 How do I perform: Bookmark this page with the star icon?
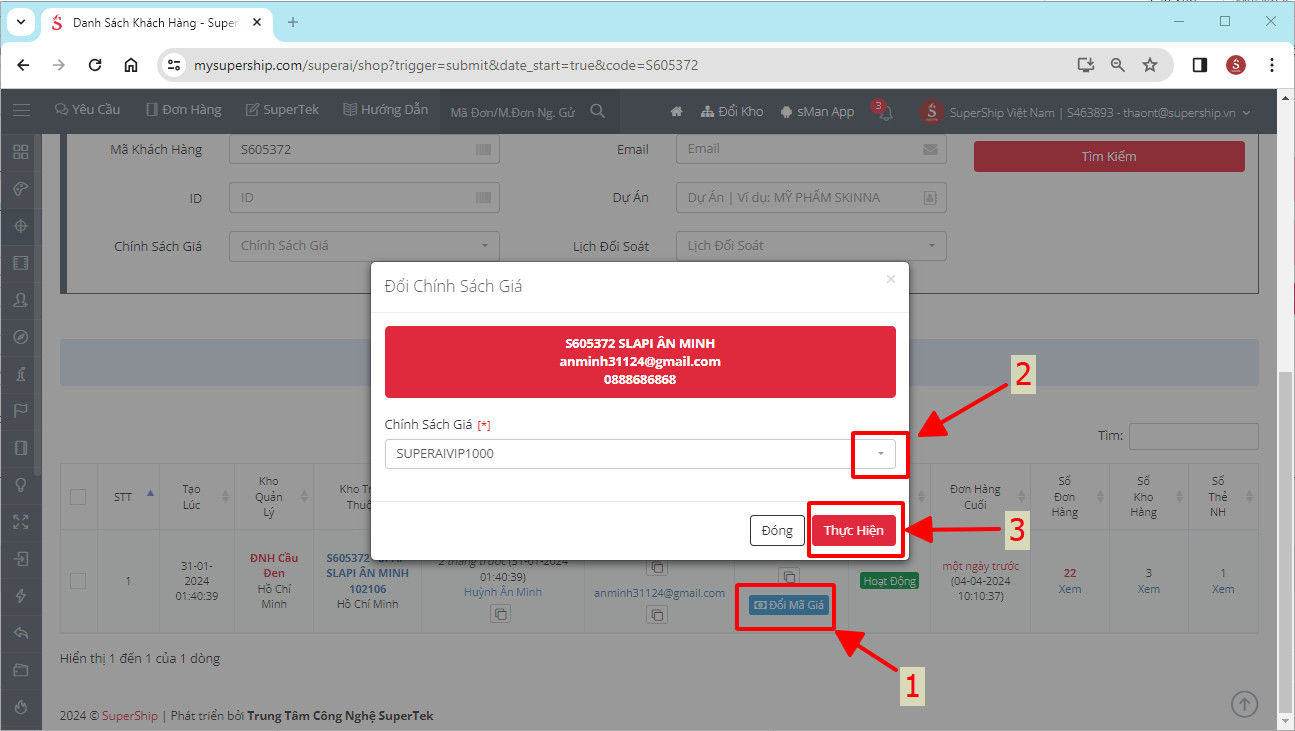point(1150,65)
